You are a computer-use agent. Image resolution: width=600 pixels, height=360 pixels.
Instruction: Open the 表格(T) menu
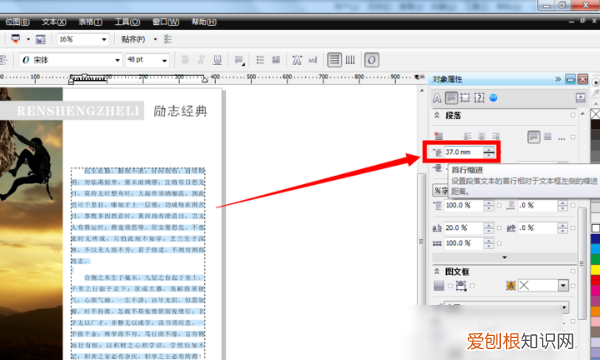[x=90, y=22]
